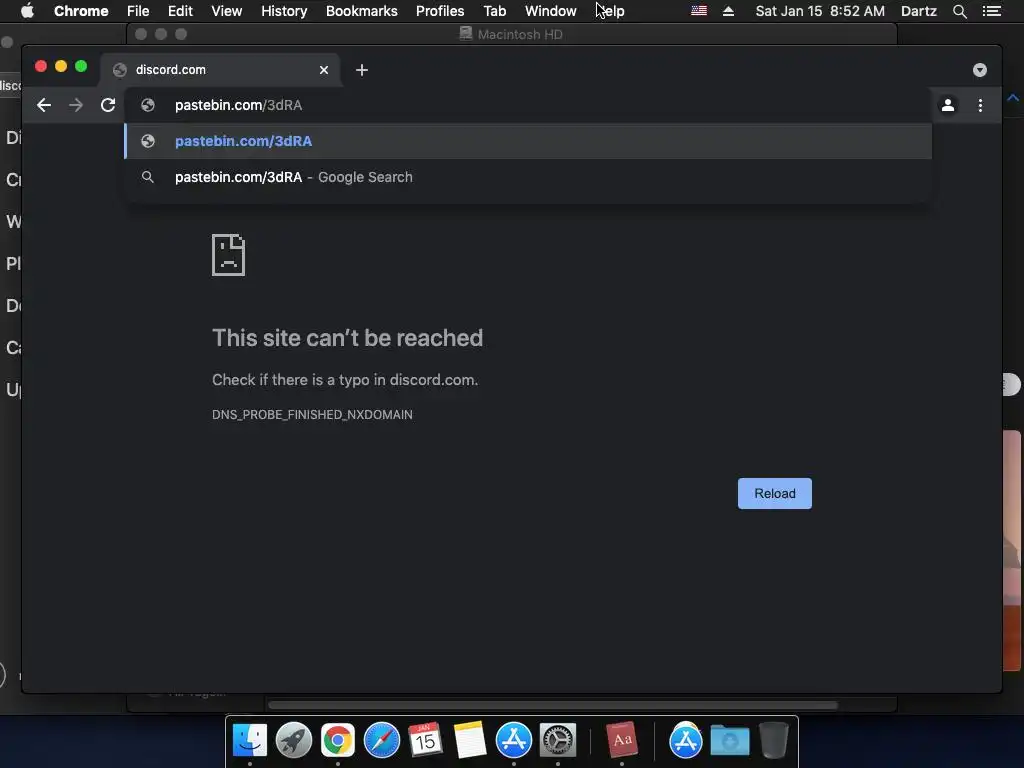Open the tab search dropdown arrow

coord(980,70)
